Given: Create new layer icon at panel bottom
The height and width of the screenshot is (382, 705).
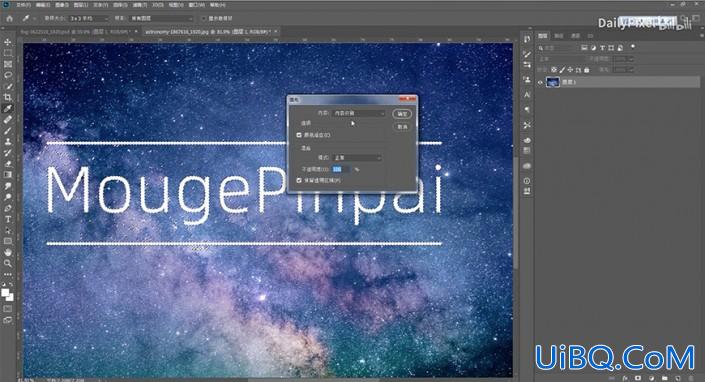Looking at the screenshot, I should pyautogui.click(x=678, y=378).
